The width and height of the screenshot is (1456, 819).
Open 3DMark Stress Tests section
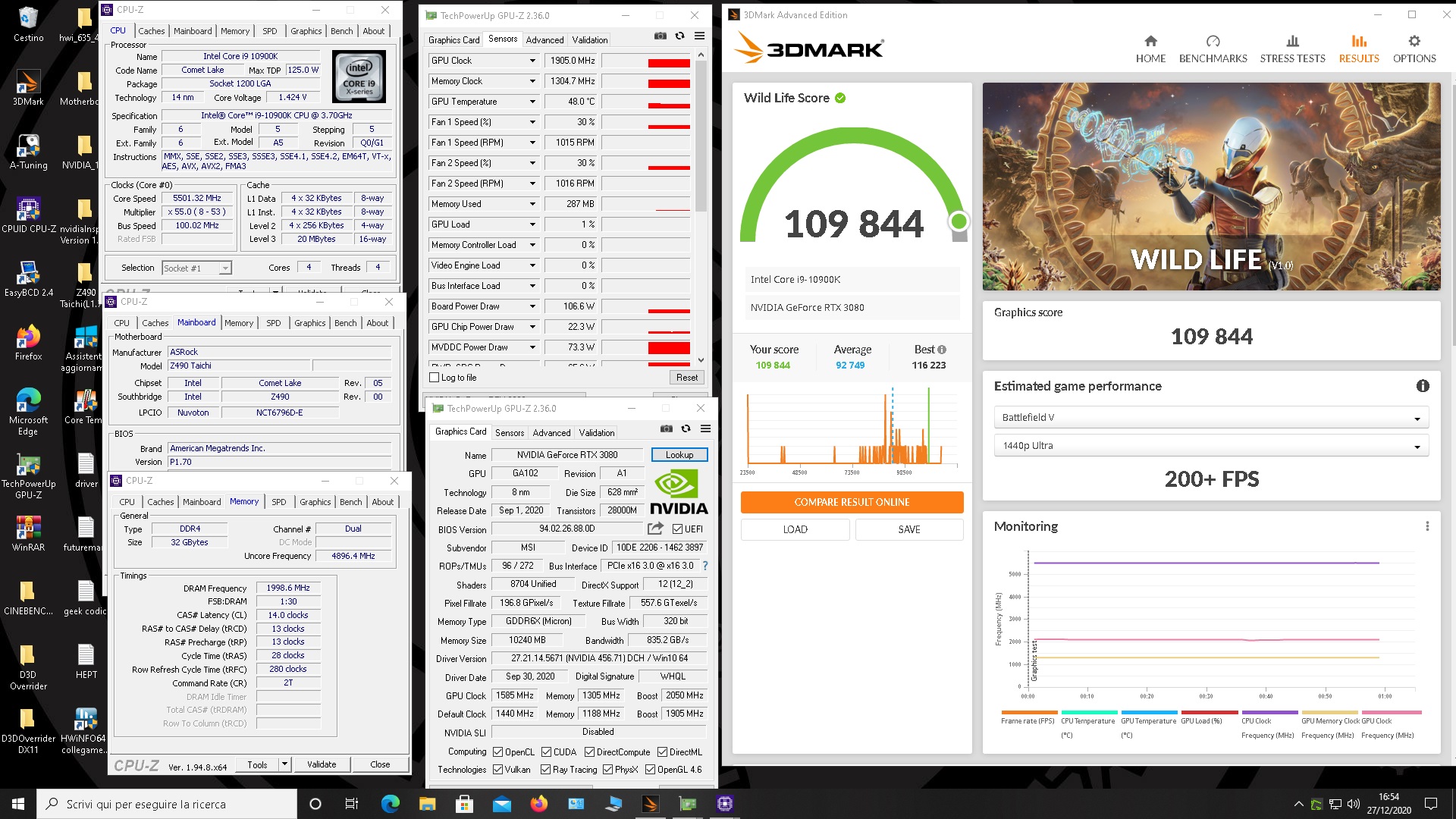click(x=1292, y=49)
